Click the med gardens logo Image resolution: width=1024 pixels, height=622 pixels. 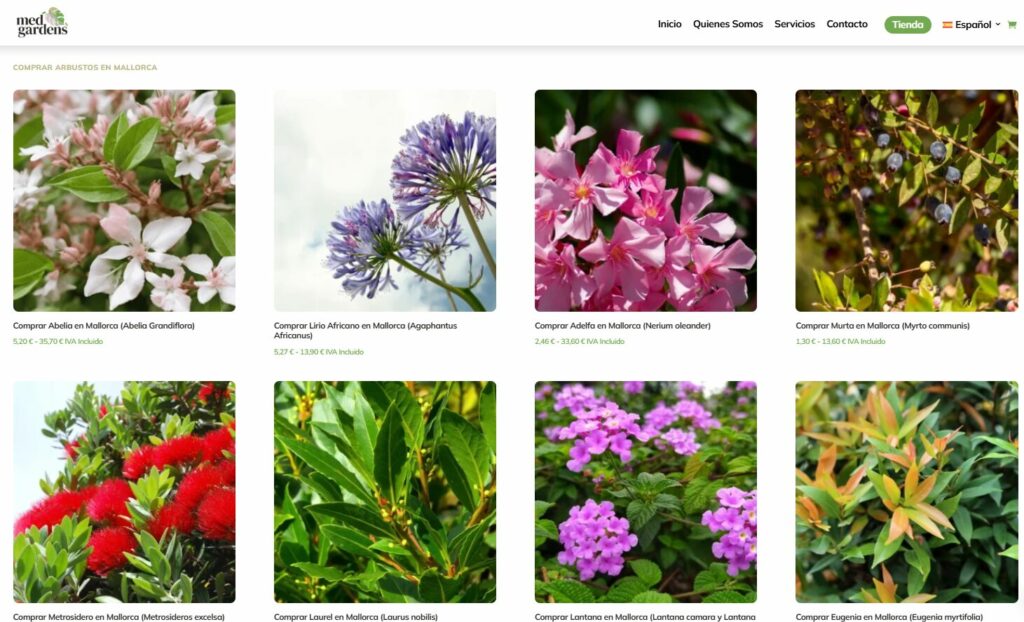click(42, 22)
